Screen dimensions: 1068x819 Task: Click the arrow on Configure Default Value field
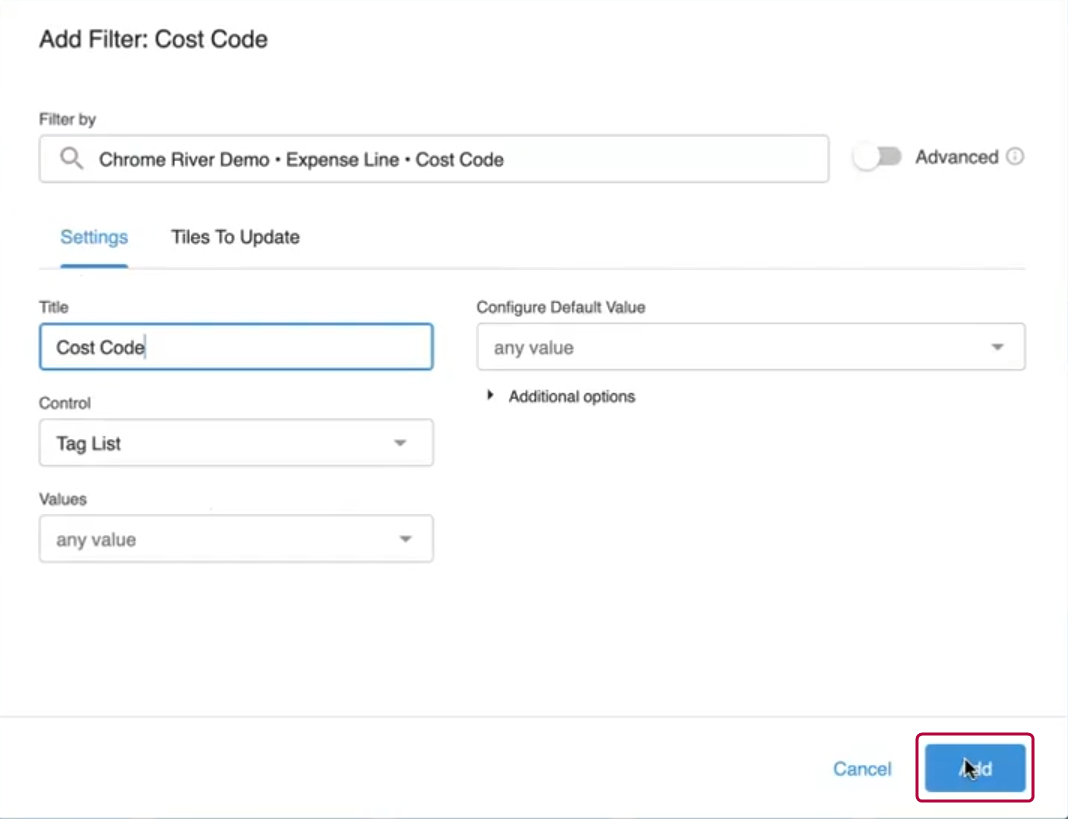[x=997, y=346]
